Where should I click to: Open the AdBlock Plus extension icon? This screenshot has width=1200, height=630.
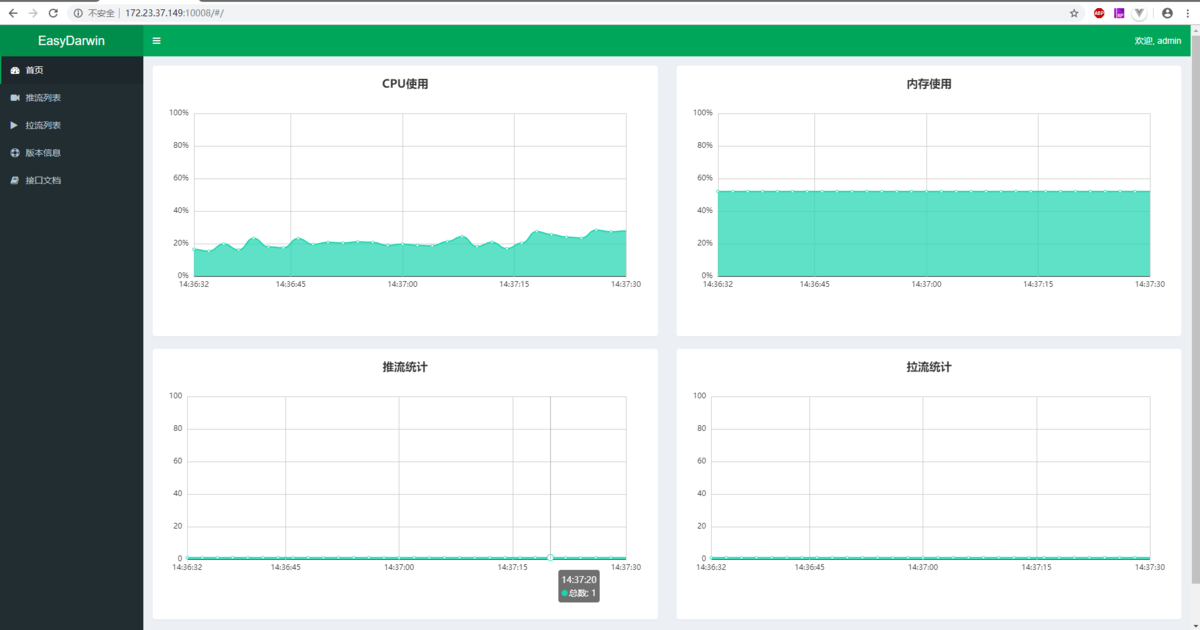point(1099,13)
